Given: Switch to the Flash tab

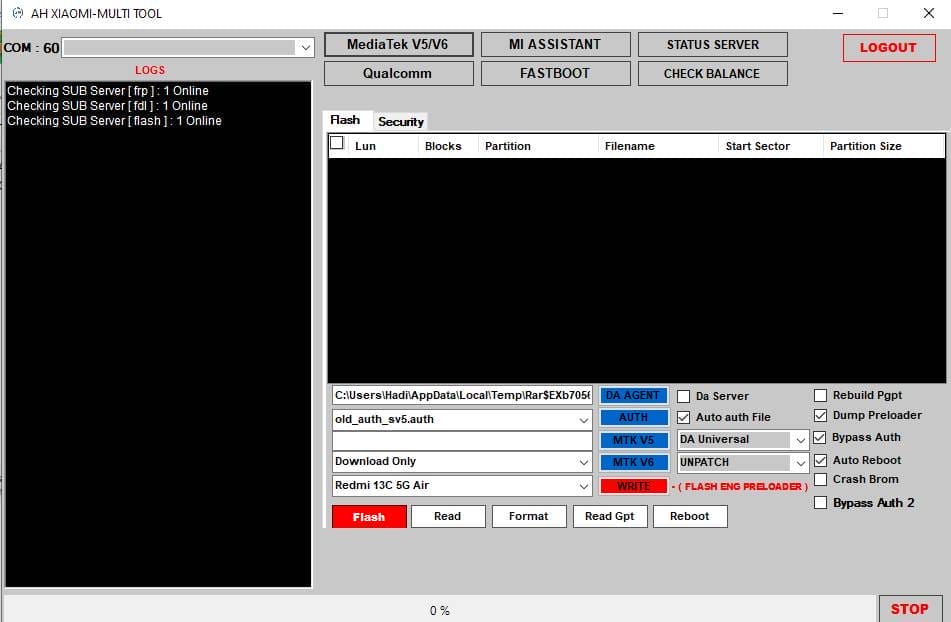Looking at the screenshot, I should (x=347, y=119).
